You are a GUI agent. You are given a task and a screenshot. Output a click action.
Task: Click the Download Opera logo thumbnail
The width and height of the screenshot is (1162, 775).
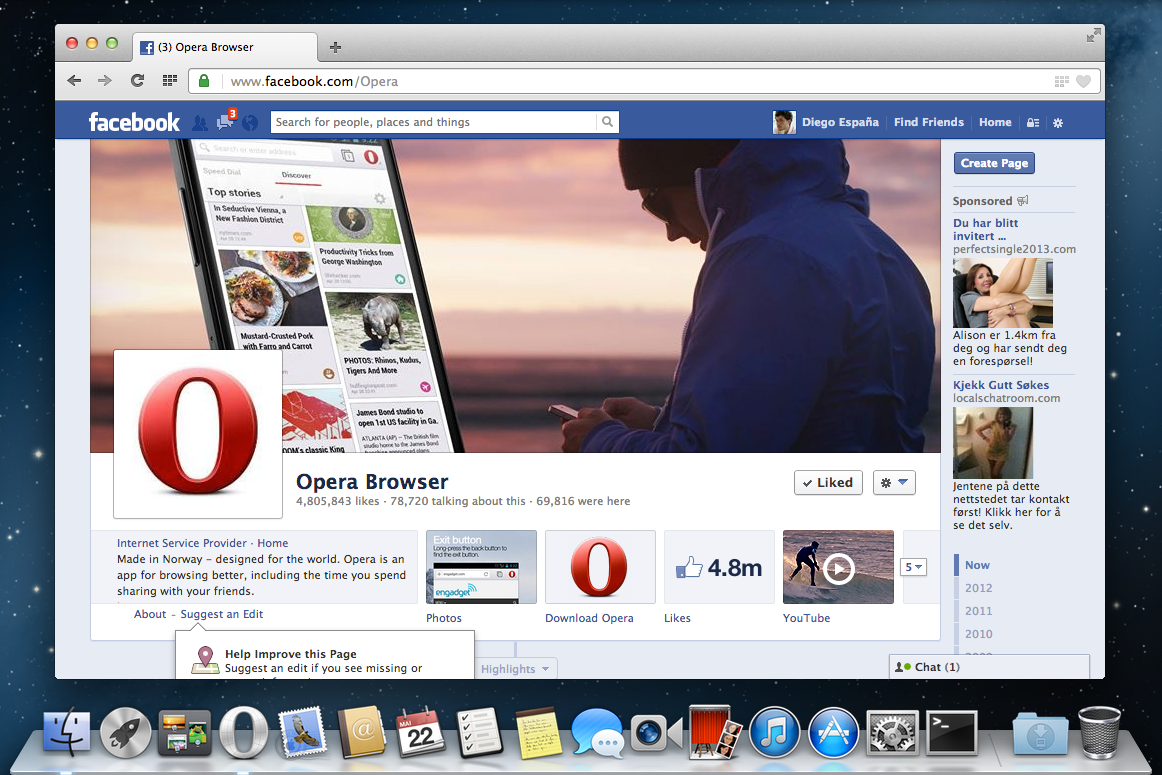(600, 567)
